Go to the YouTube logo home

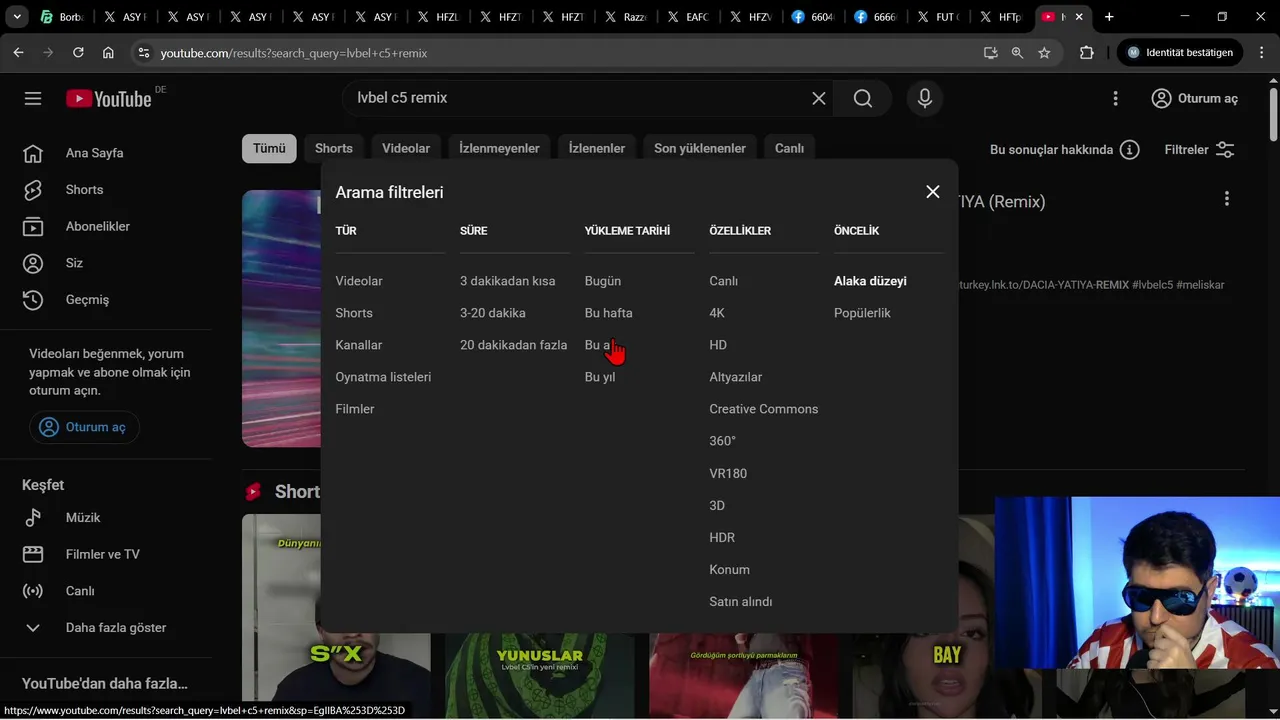click(108, 98)
